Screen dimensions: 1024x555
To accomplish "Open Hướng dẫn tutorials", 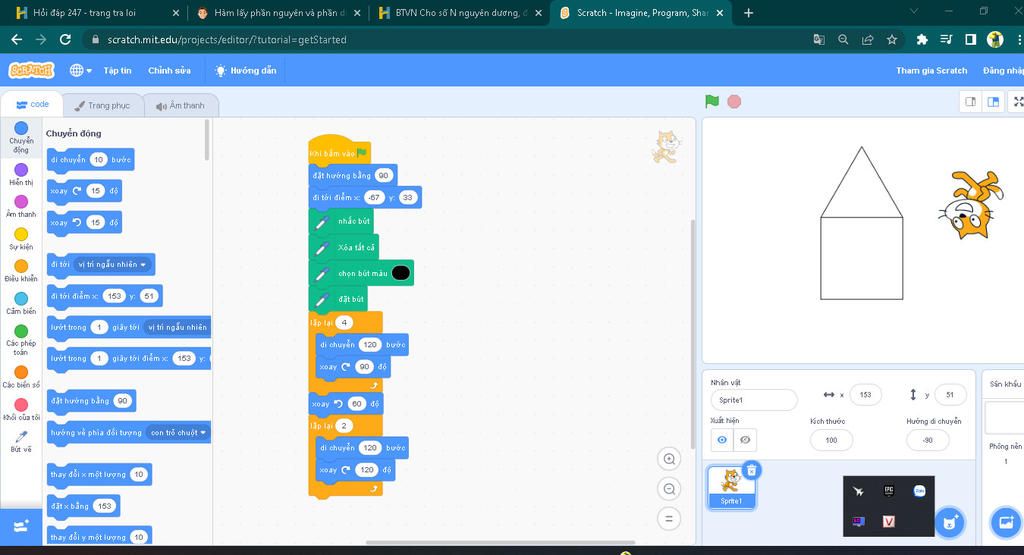I will point(246,71).
